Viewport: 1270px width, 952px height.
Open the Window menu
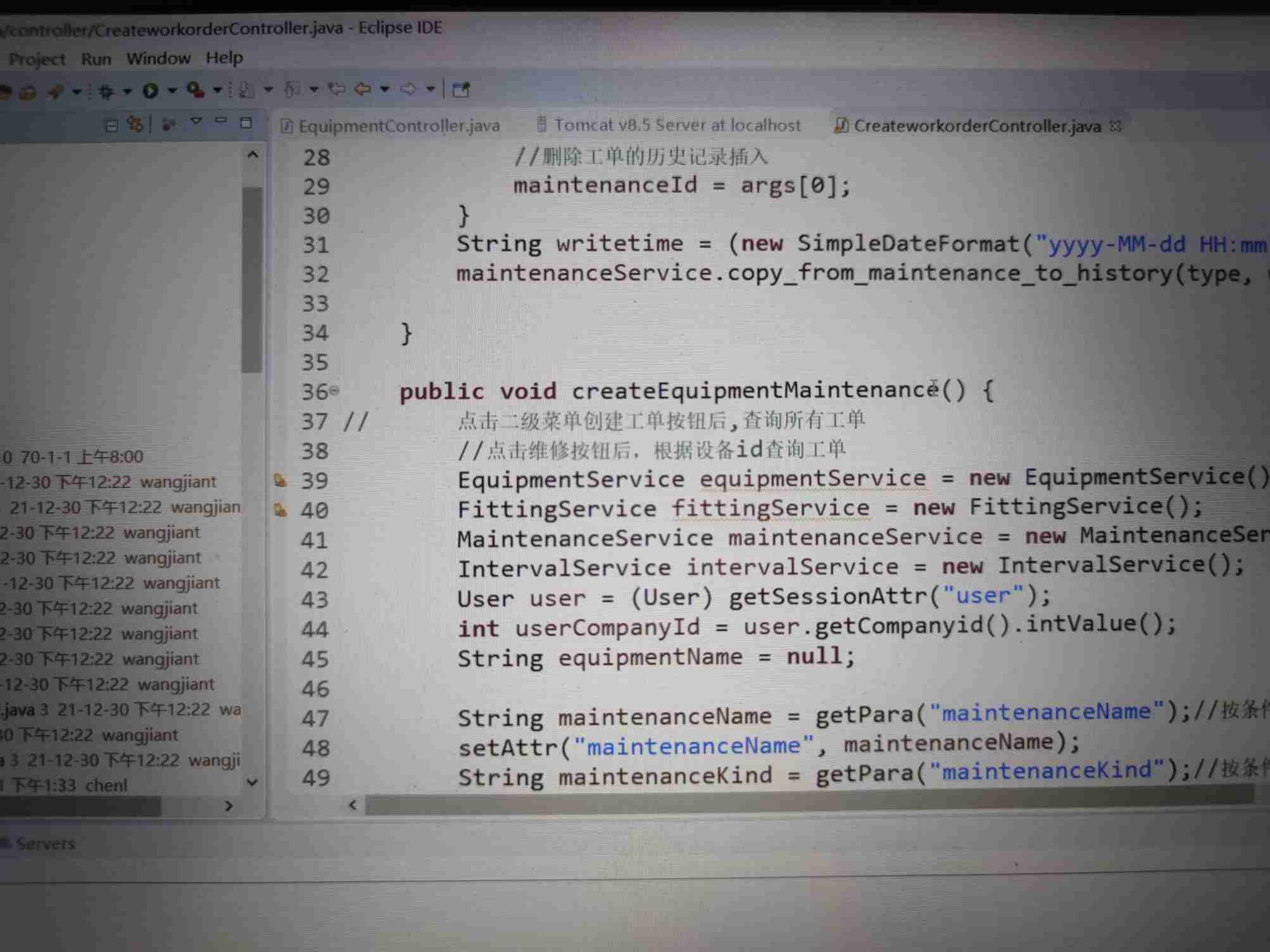158,59
